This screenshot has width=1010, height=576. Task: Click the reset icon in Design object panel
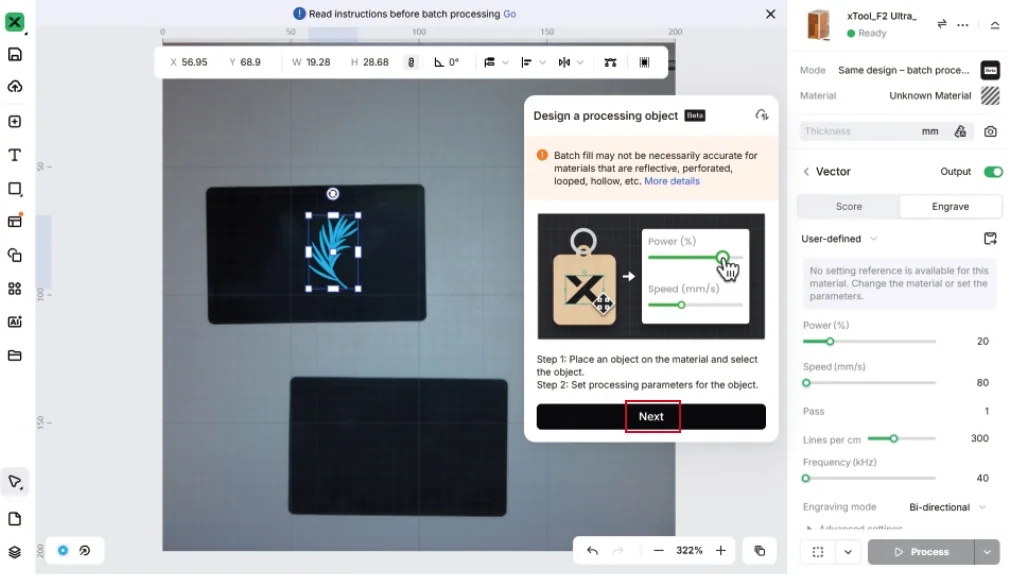tap(762, 115)
